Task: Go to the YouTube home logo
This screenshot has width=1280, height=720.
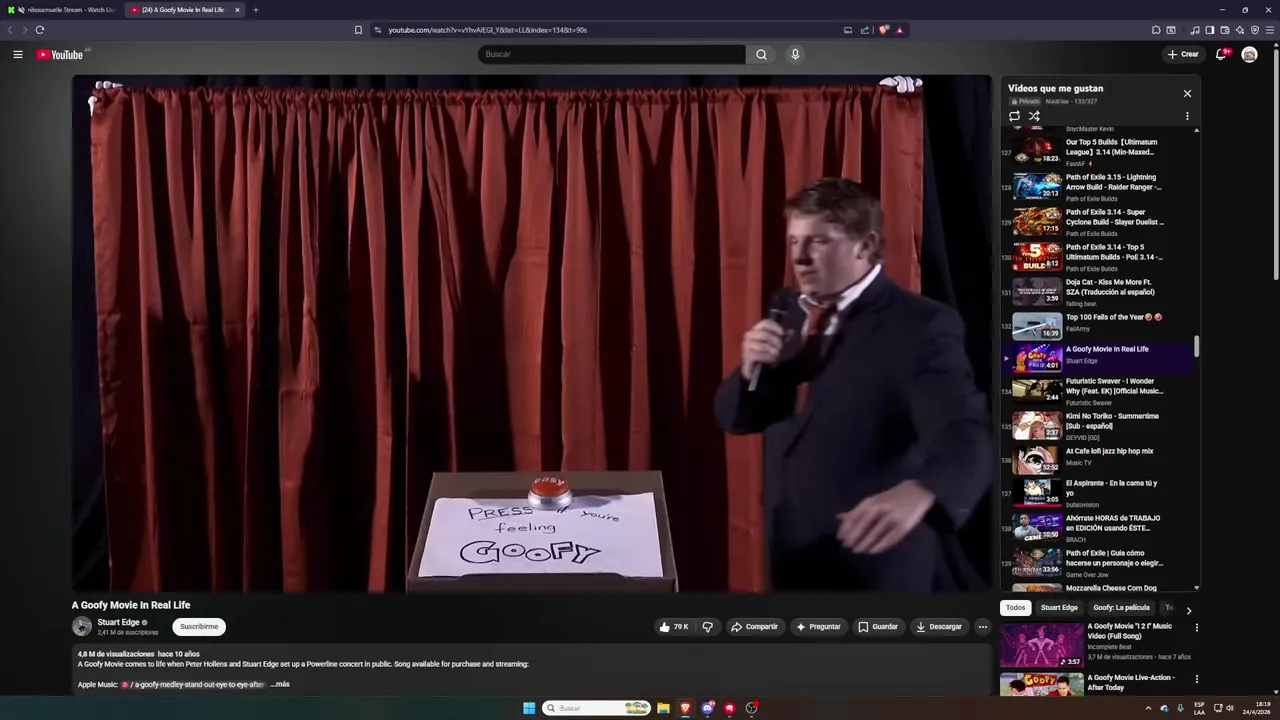Action: tap(60, 54)
